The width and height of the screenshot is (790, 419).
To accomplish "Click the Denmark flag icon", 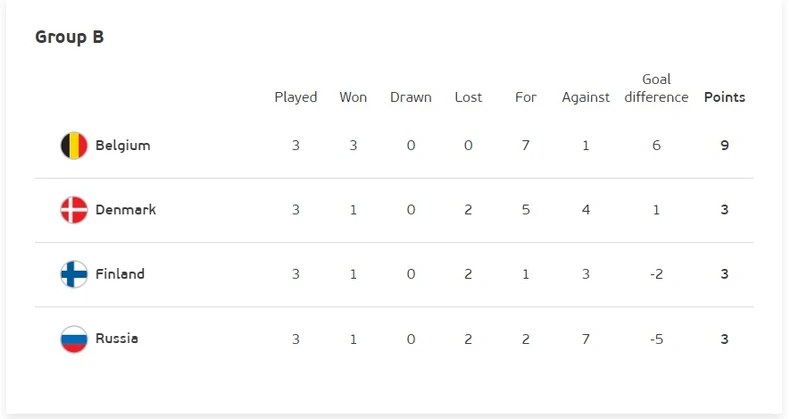I will point(74,210).
